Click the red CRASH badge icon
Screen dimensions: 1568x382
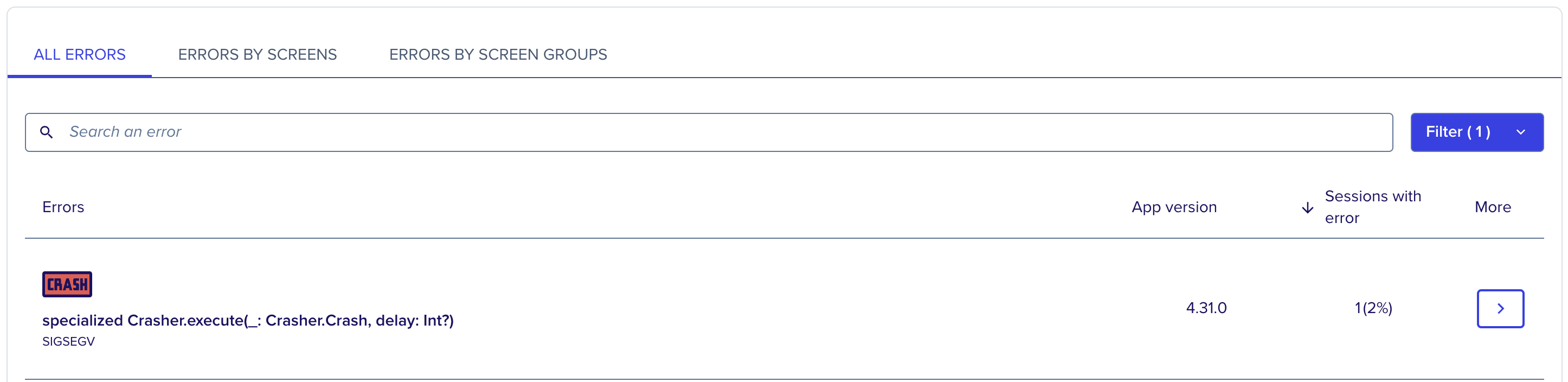pyautogui.click(x=67, y=284)
